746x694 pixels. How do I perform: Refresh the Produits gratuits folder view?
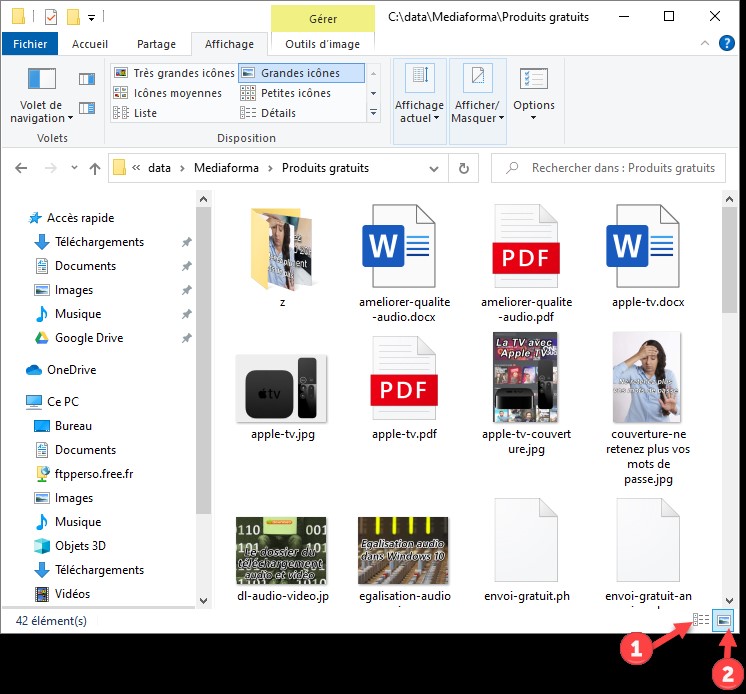(463, 168)
